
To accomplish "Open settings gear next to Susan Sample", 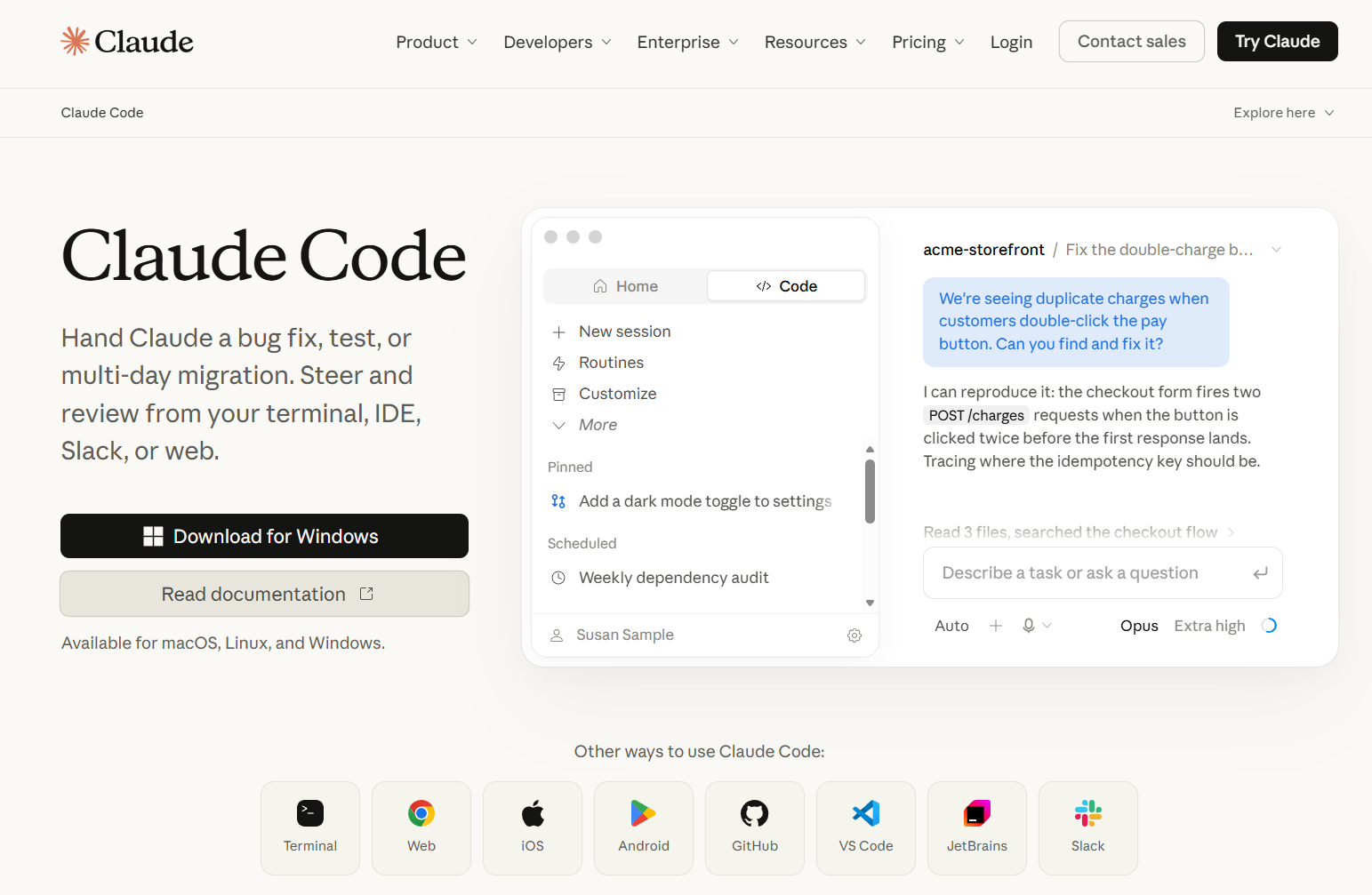I will tap(854, 635).
